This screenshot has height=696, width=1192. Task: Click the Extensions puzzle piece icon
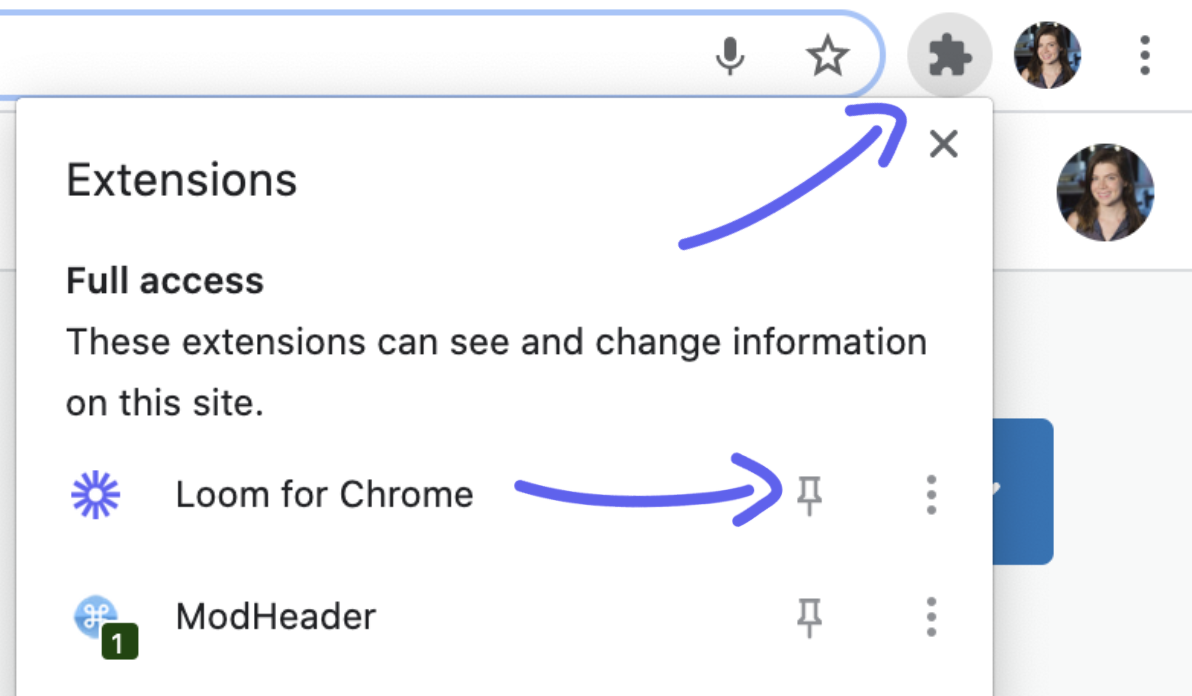click(x=949, y=58)
